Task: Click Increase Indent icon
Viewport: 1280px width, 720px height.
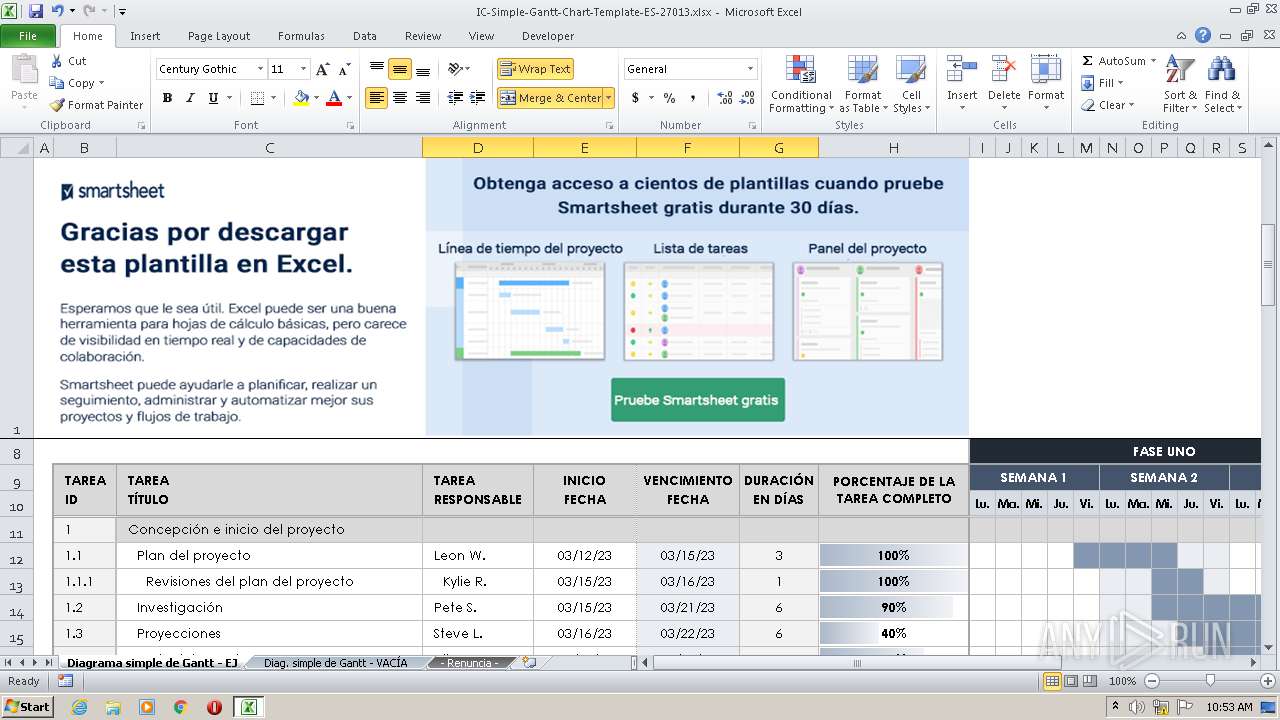Action: [x=478, y=98]
